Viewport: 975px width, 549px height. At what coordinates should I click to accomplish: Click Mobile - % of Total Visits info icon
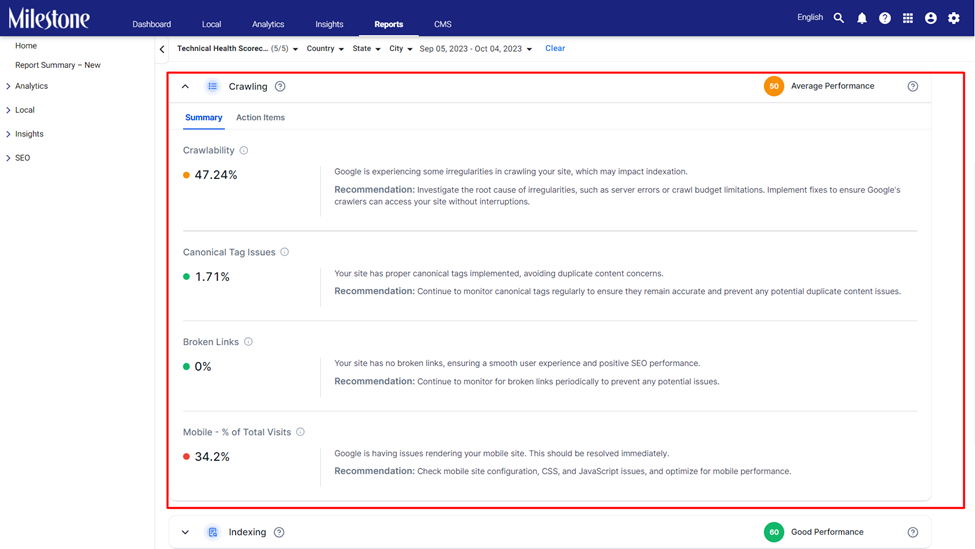[x=300, y=432]
